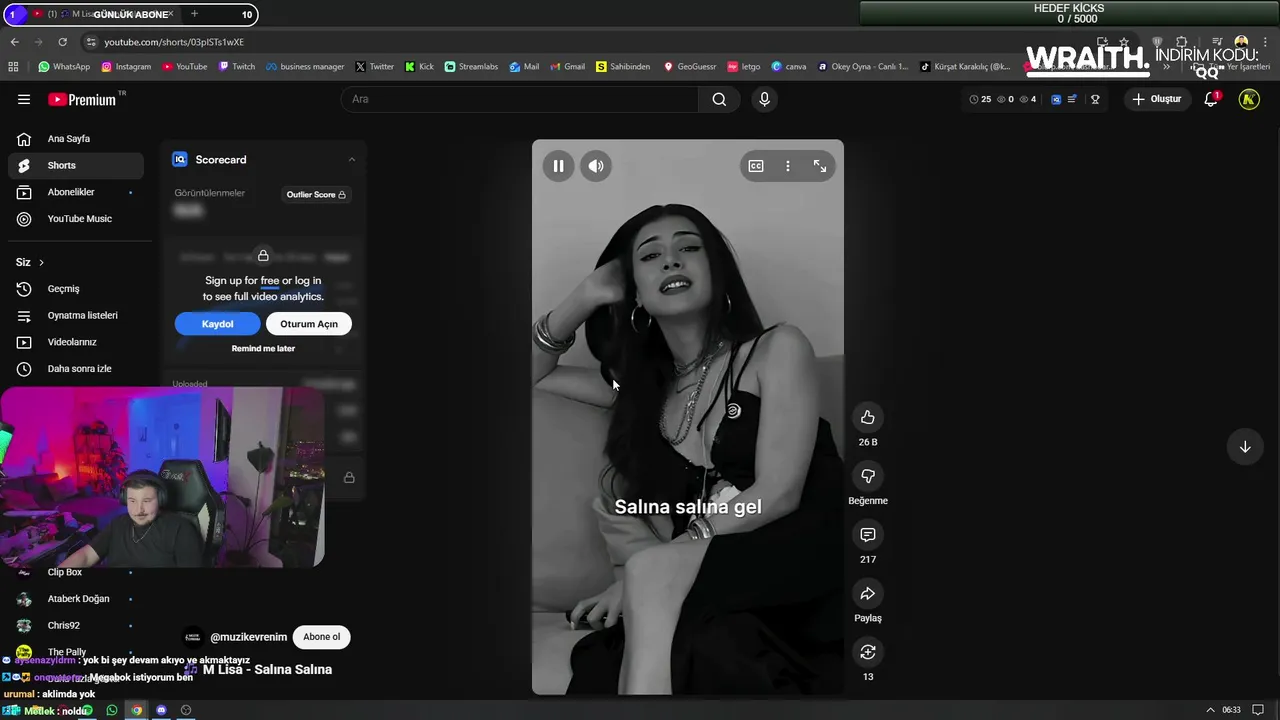Open the remix icon showing 13

tap(868, 652)
